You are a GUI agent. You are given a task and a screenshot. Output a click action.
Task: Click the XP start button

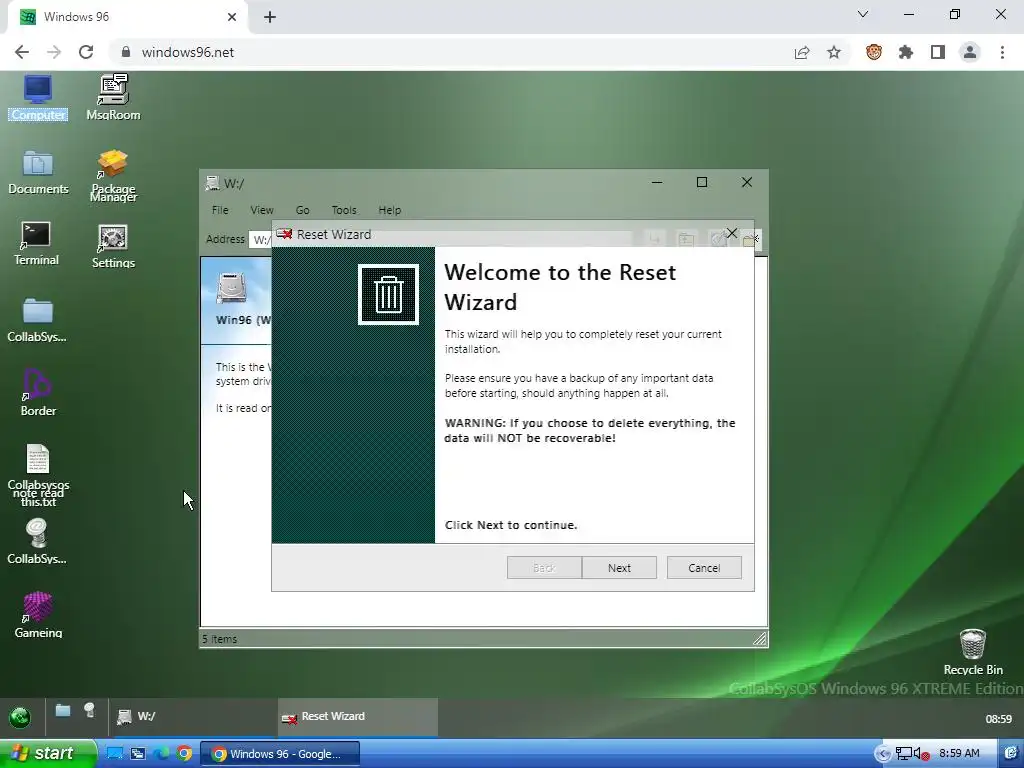pyautogui.click(x=47, y=754)
